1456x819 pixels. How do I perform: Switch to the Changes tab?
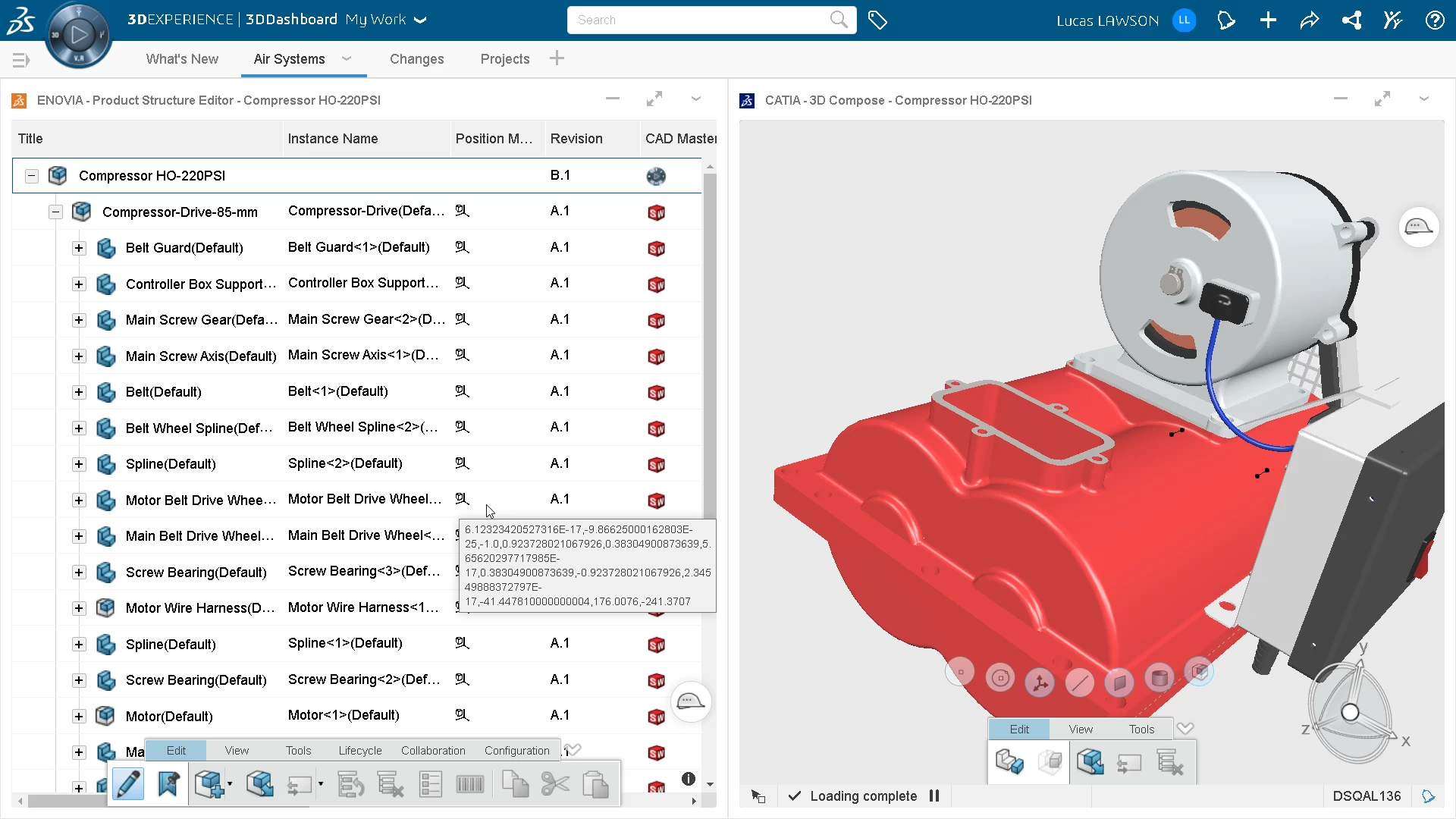pos(416,59)
